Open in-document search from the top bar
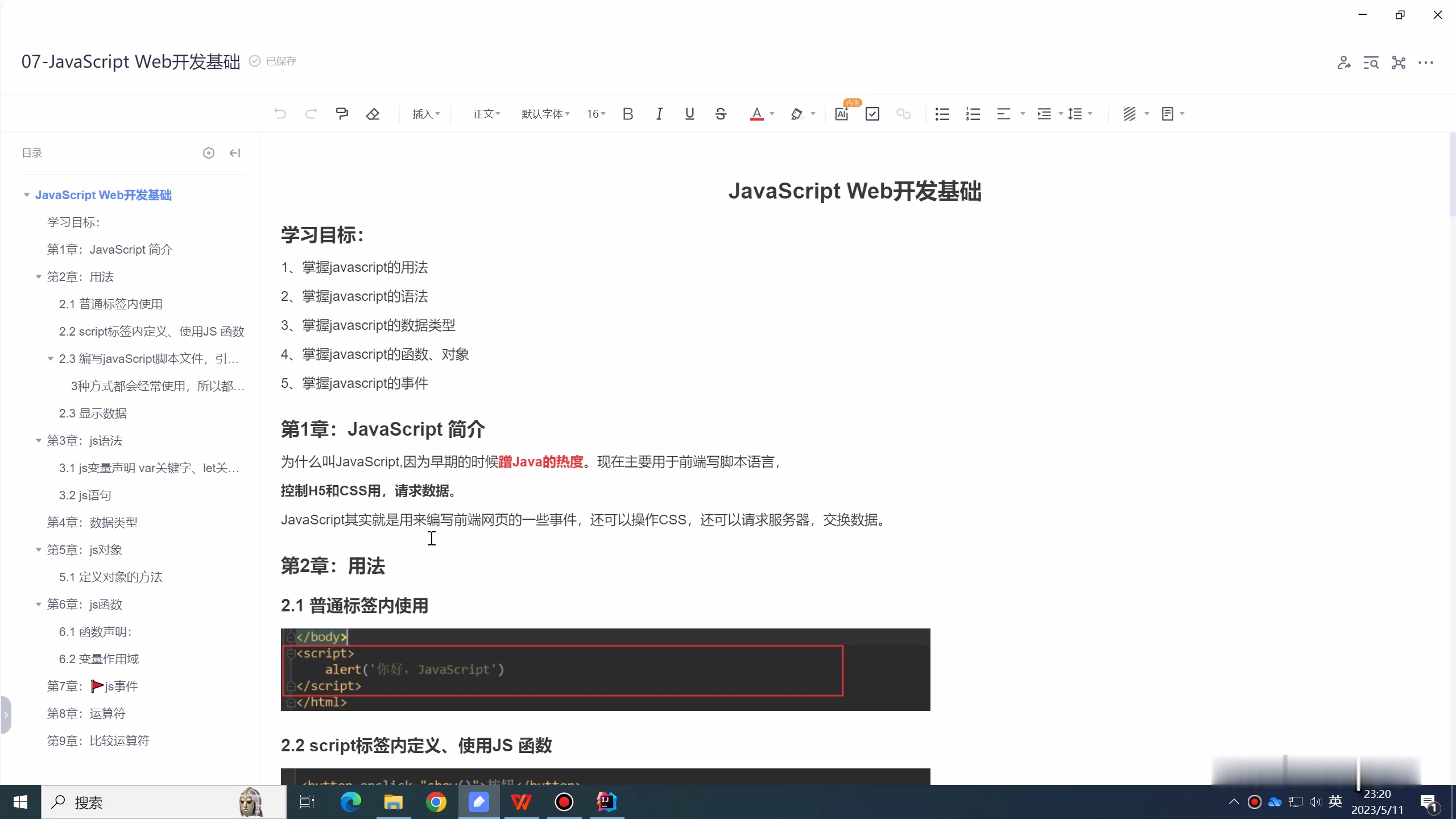The height and width of the screenshot is (819, 1456). tap(1371, 63)
